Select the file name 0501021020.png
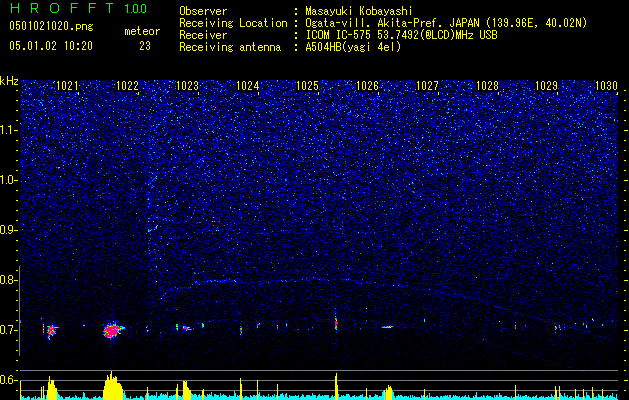 pos(51,27)
